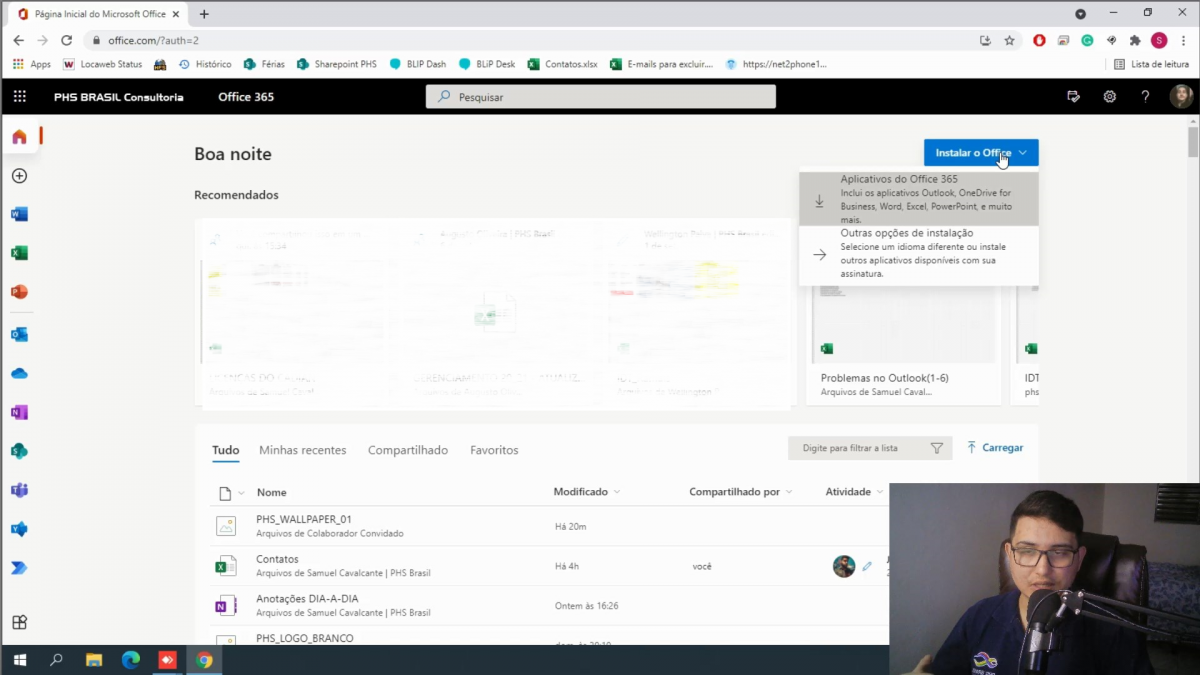Screen dimensions: 1200x675
Task: Go back in browser history
Action: coord(18,41)
